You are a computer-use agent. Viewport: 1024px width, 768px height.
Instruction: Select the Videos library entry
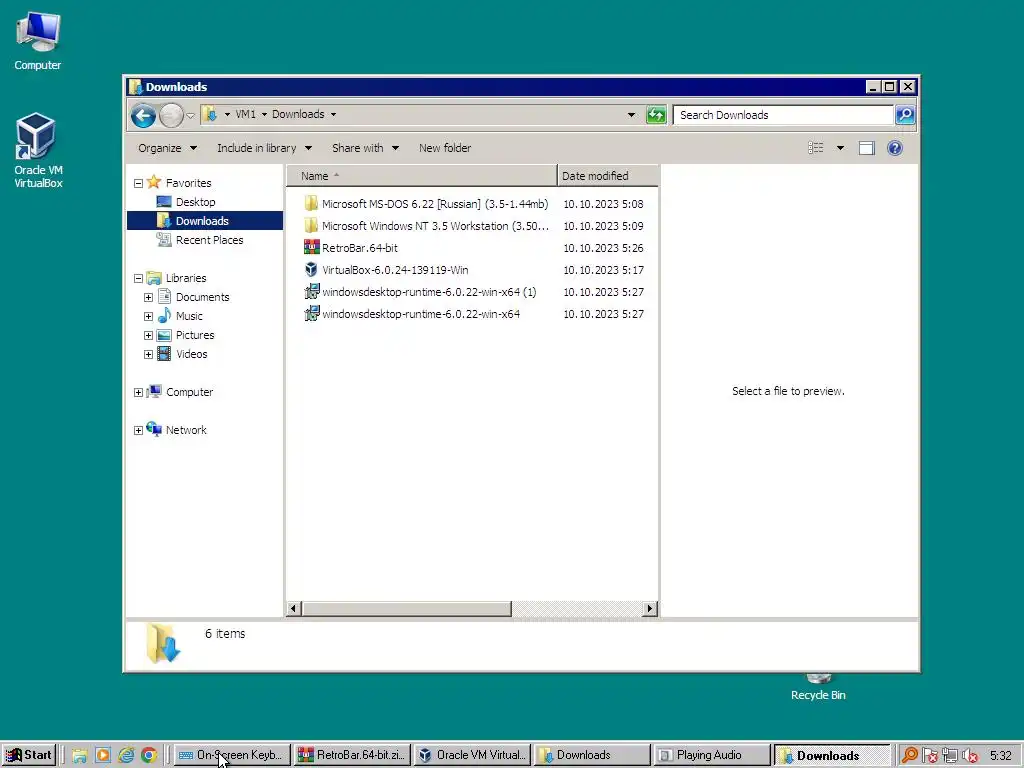tap(191, 354)
